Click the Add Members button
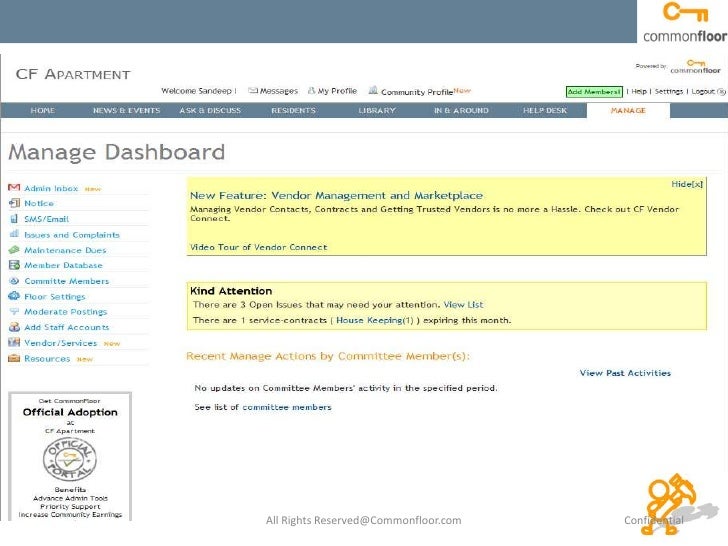 pos(594,92)
